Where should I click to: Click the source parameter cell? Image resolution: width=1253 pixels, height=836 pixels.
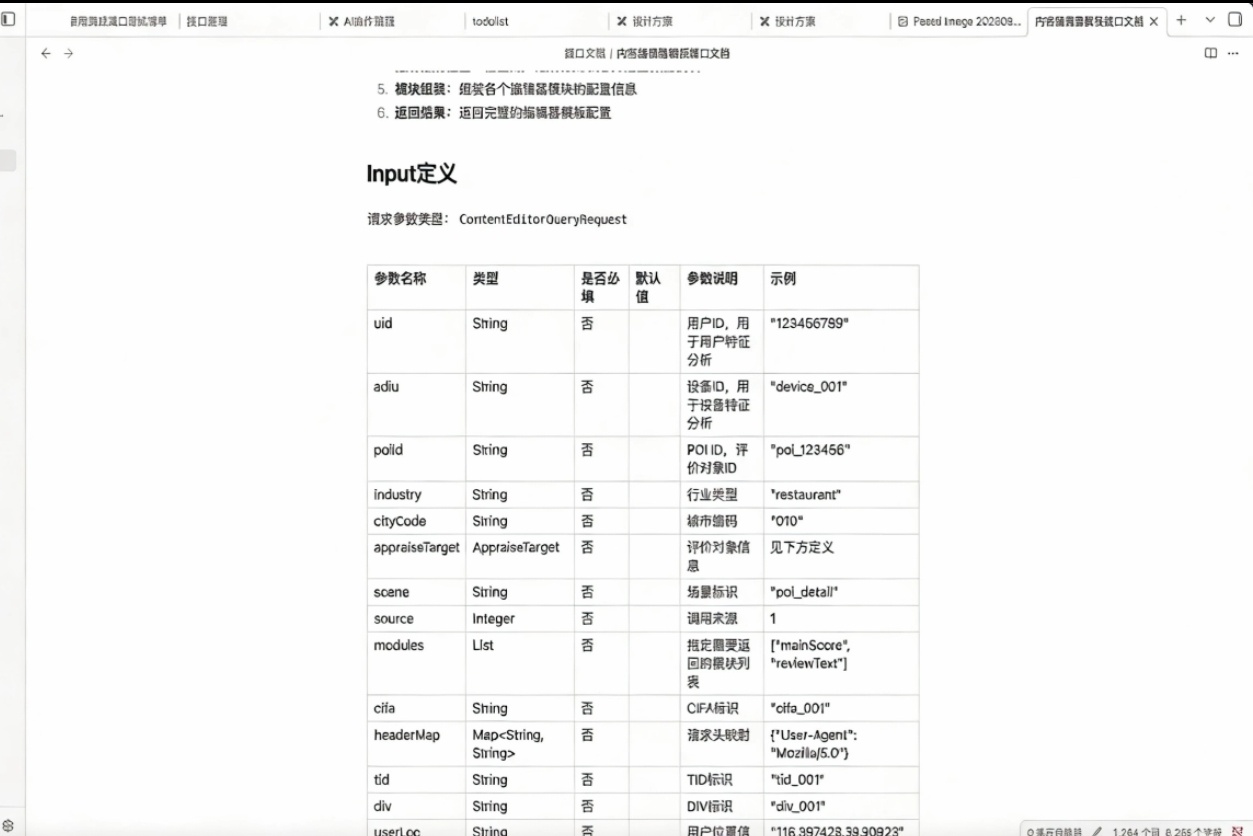[416, 619]
